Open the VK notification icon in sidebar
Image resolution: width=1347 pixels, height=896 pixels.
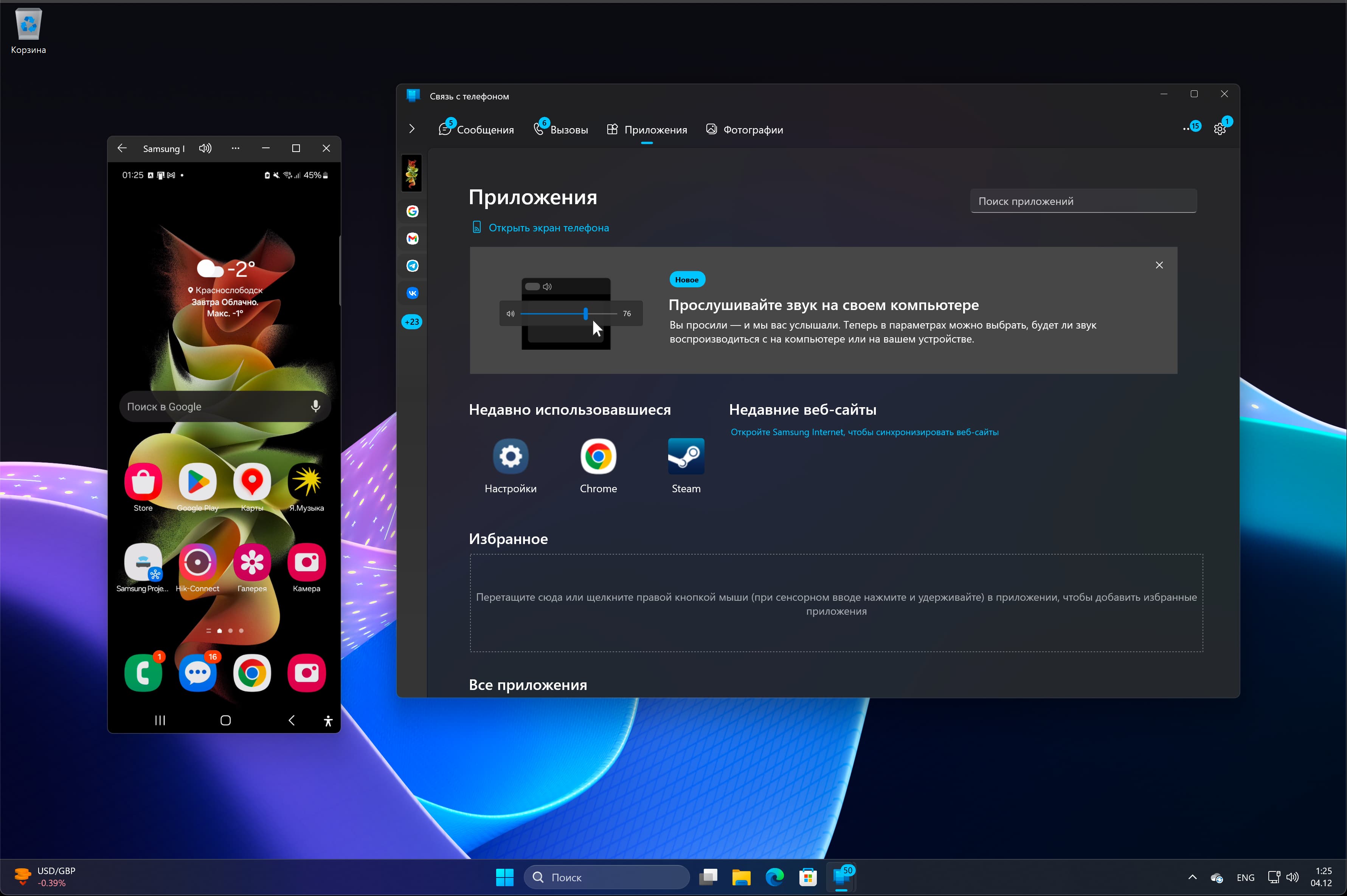tap(412, 293)
